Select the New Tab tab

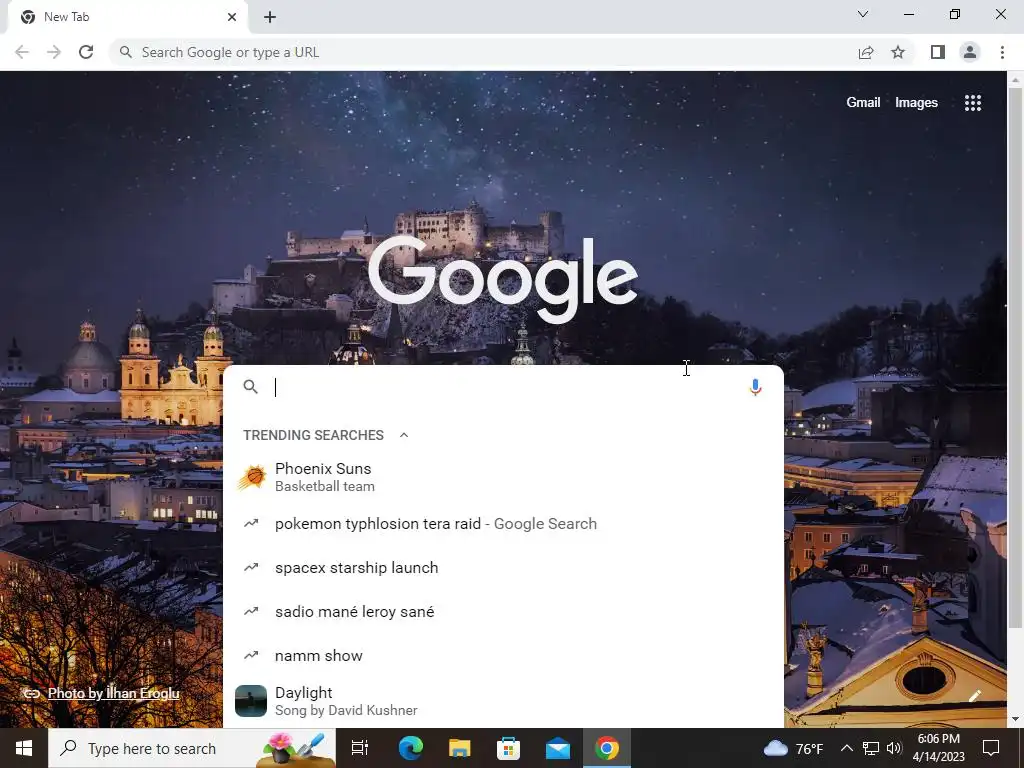pyautogui.click(x=127, y=17)
